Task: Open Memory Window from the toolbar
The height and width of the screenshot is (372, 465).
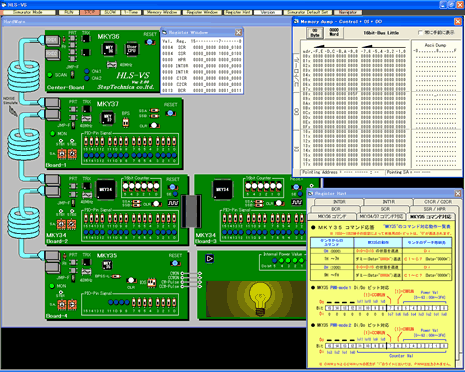Action: 162,12
